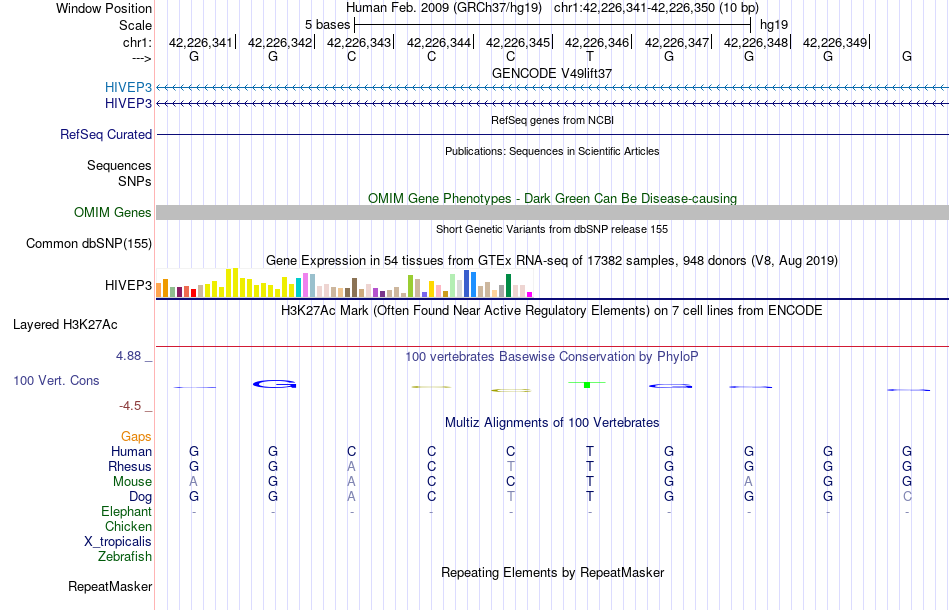Screen dimensions: 950x610
Task: Click position label 42,226,346
Action: click(x=597, y=42)
